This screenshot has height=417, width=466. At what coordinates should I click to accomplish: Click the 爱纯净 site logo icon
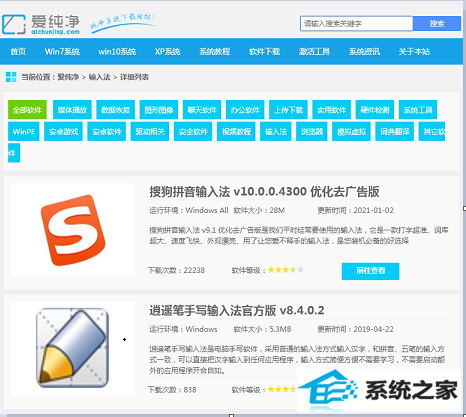click(14, 24)
